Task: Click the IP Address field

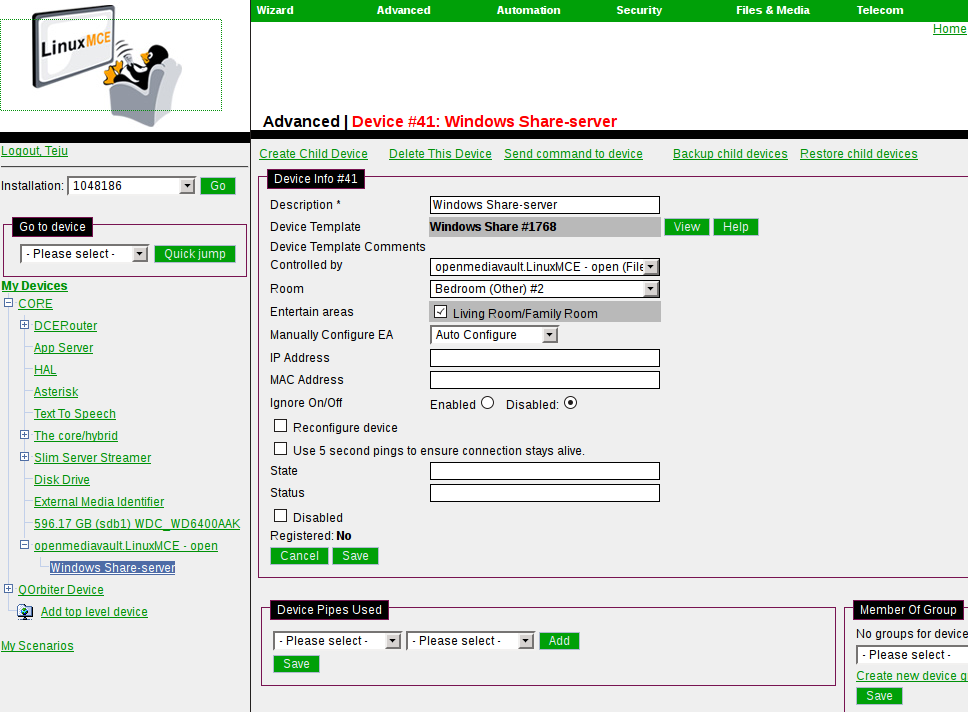Action: coord(544,358)
